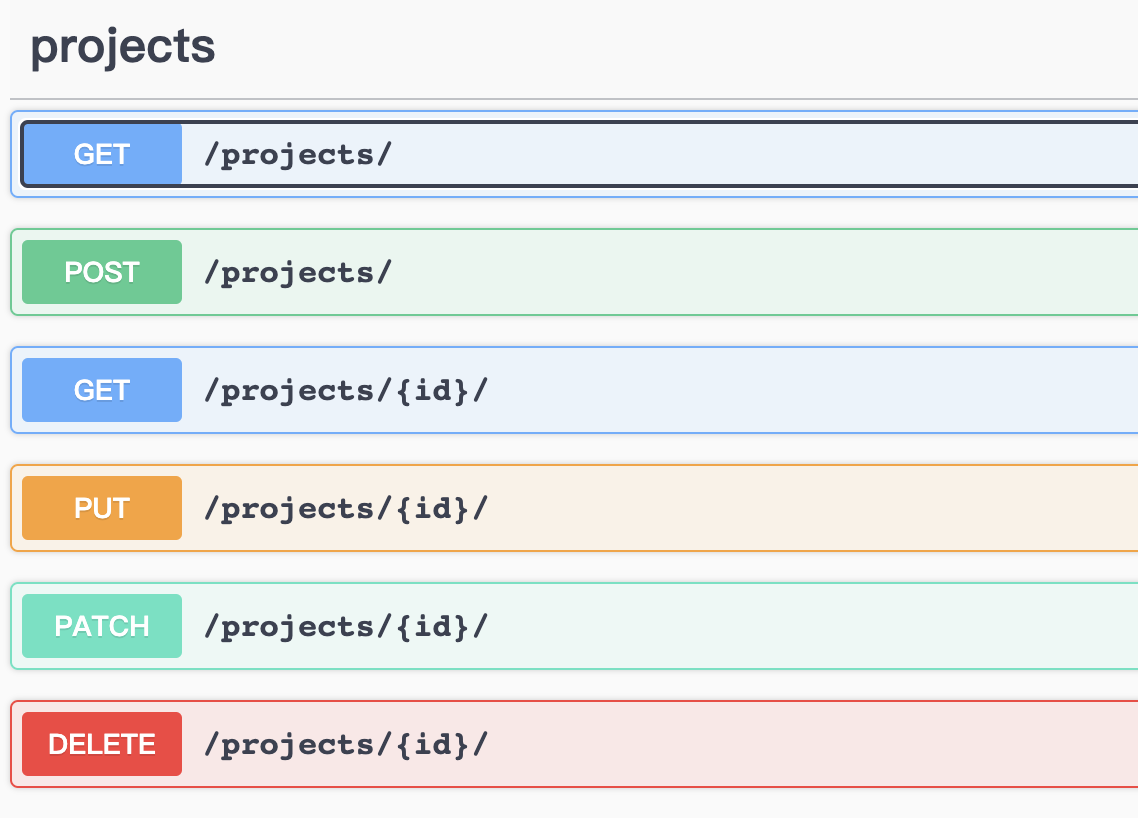Expand the PUT row via its empty area
The height and width of the screenshot is (818, 1138).
click(800, 508)
